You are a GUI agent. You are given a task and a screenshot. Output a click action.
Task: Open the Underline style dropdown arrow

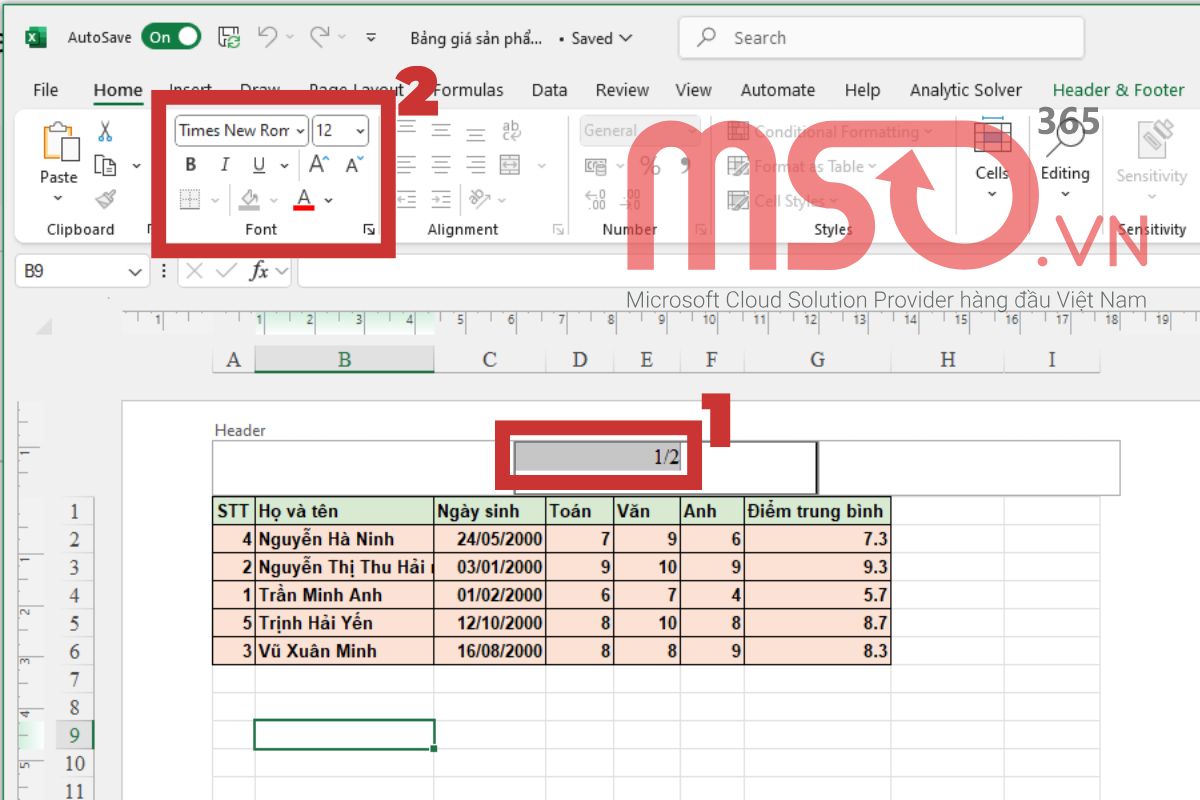point(284,166)
